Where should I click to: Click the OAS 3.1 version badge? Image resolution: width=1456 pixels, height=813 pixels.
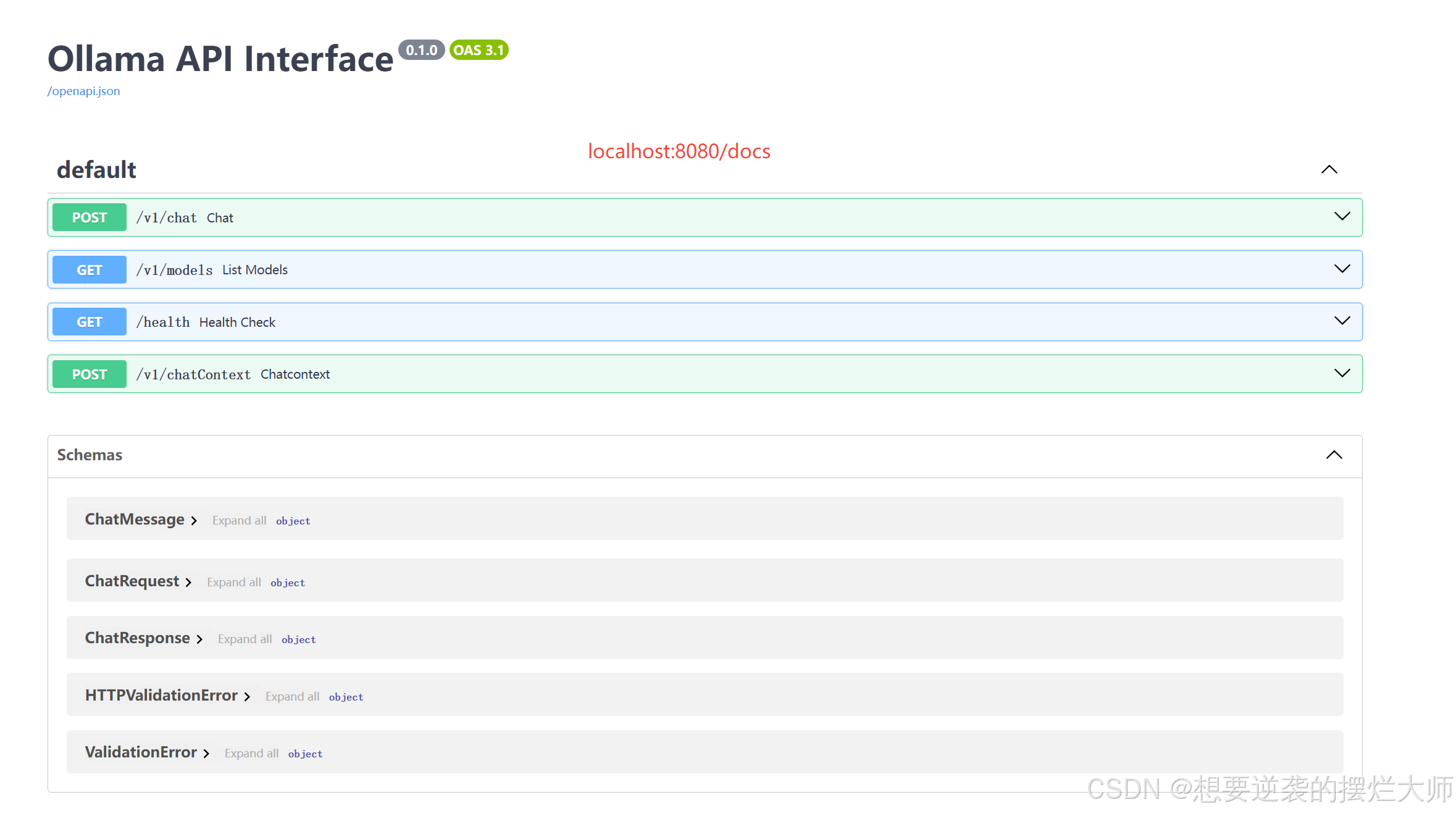(x=479, y=50)
